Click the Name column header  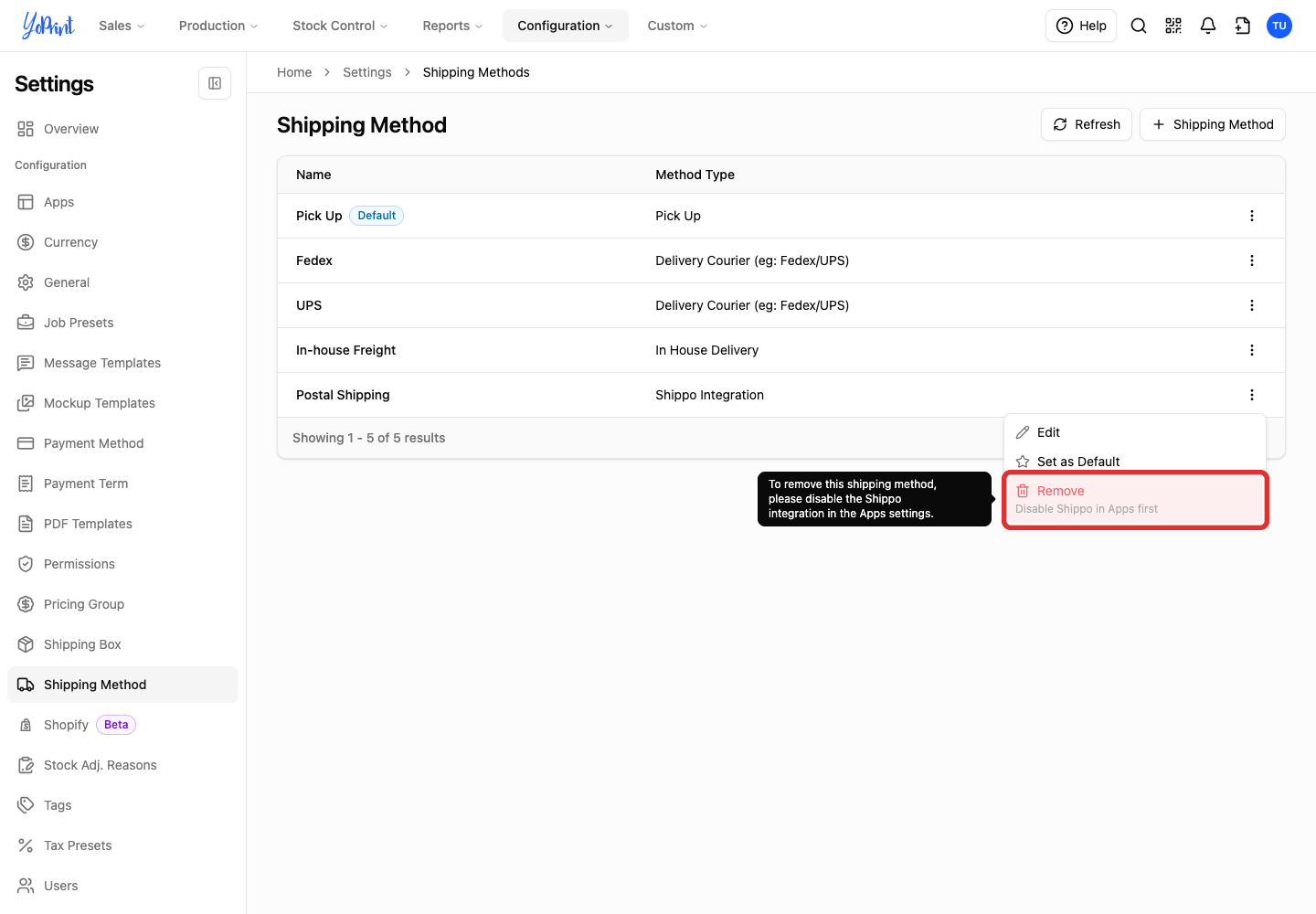[313, 175]
